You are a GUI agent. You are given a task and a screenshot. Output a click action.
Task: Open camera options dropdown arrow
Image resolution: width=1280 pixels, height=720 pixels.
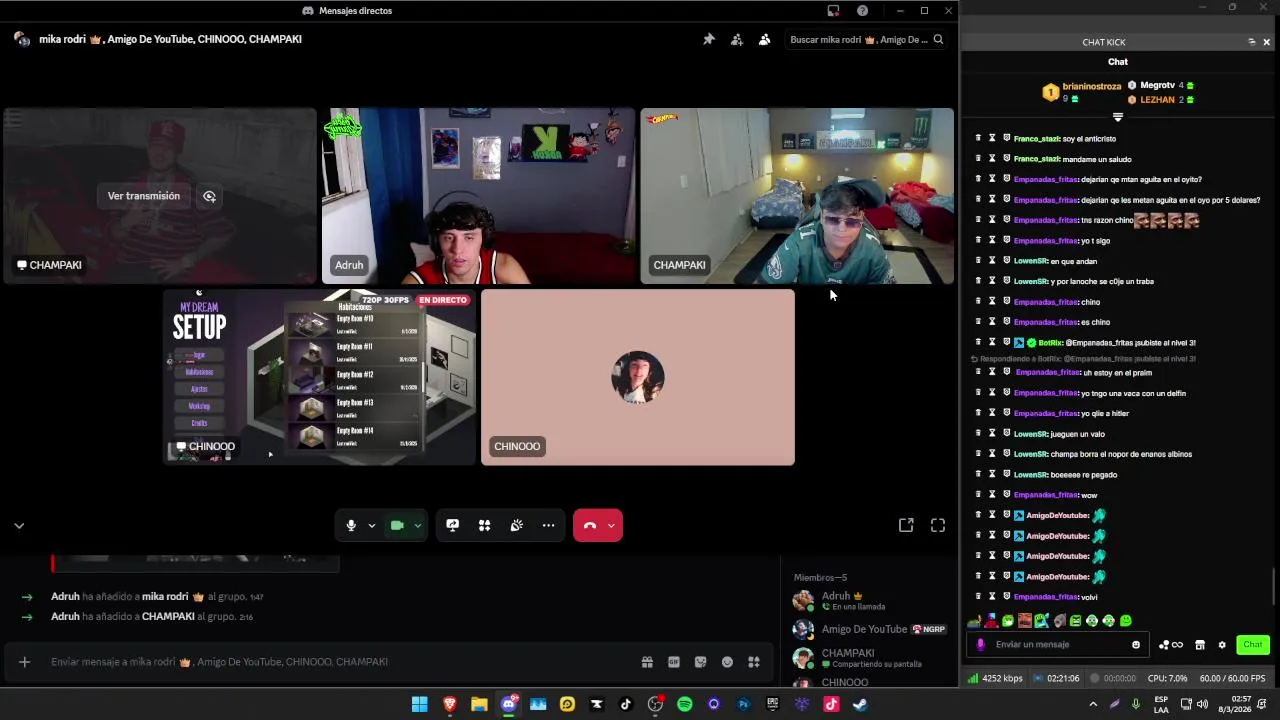[x=418, y=525]
